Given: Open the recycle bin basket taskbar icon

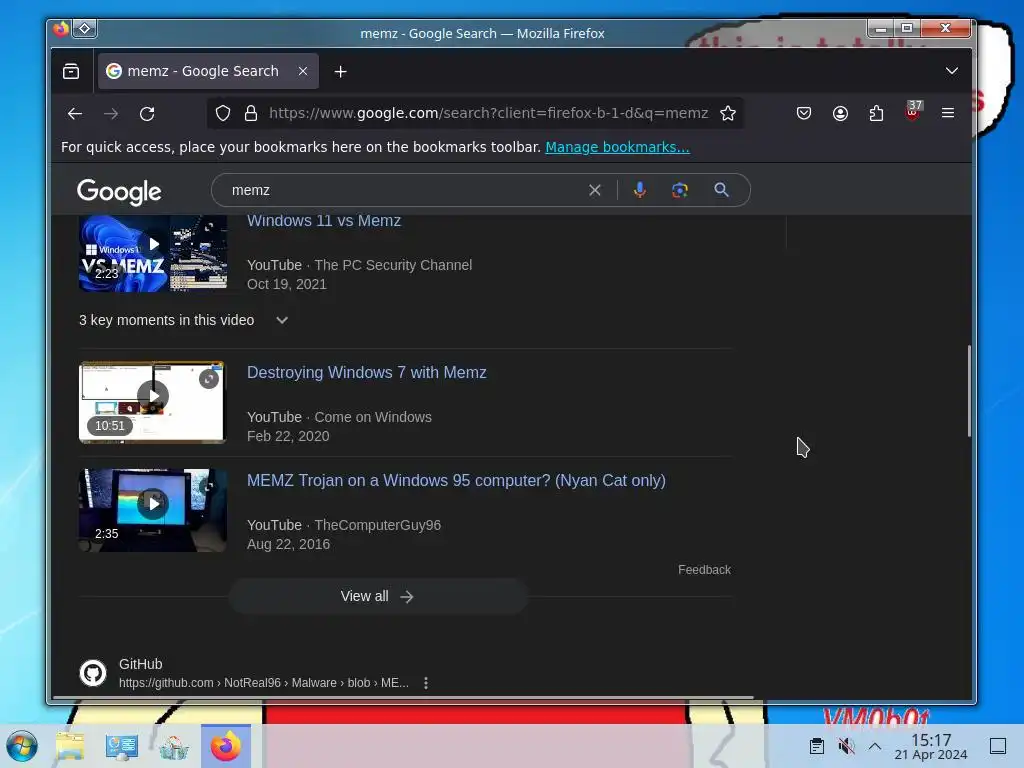Looking at the screenshot, I should pos(174,746).
